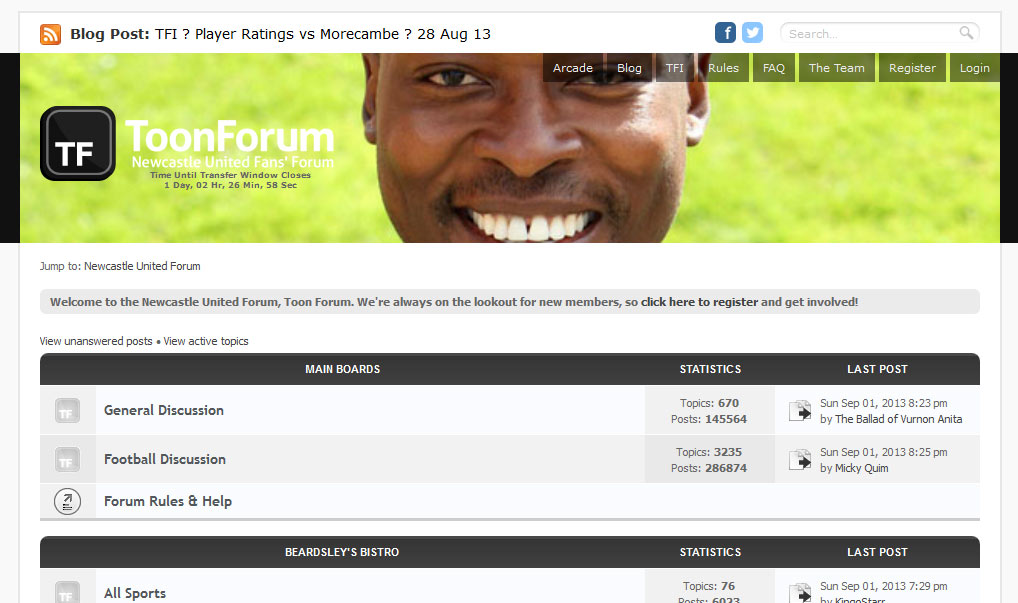Click the BEARDSLEY'S BISTRO category header
1018x603 pixels.
pos(342,552)
